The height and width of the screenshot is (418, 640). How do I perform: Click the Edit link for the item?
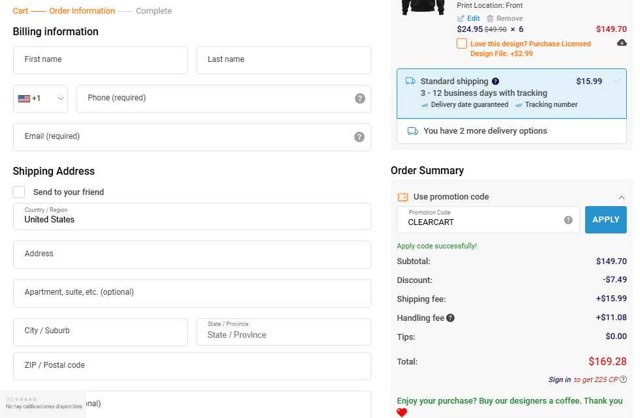coord(473,18)
